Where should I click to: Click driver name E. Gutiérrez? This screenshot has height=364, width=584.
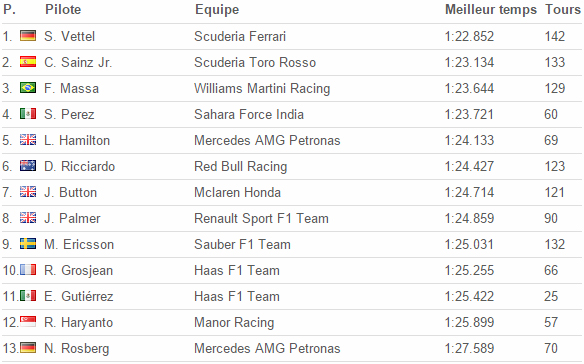pyautogui.click(x=79, y=296)
